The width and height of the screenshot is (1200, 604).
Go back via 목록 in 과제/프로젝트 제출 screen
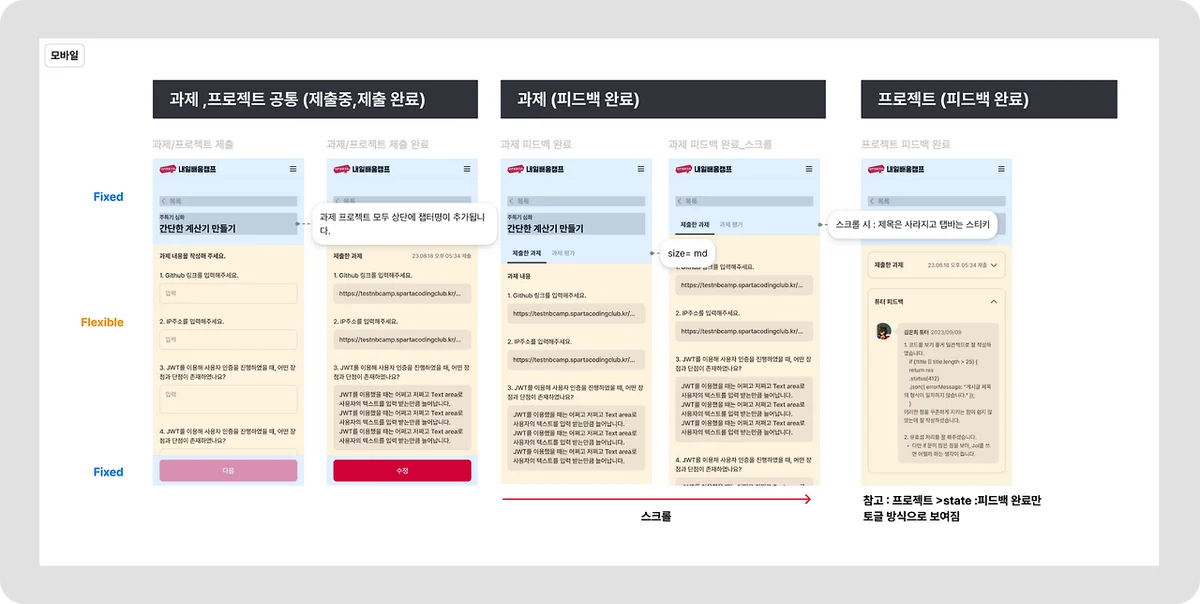click(x=228, y=201)
